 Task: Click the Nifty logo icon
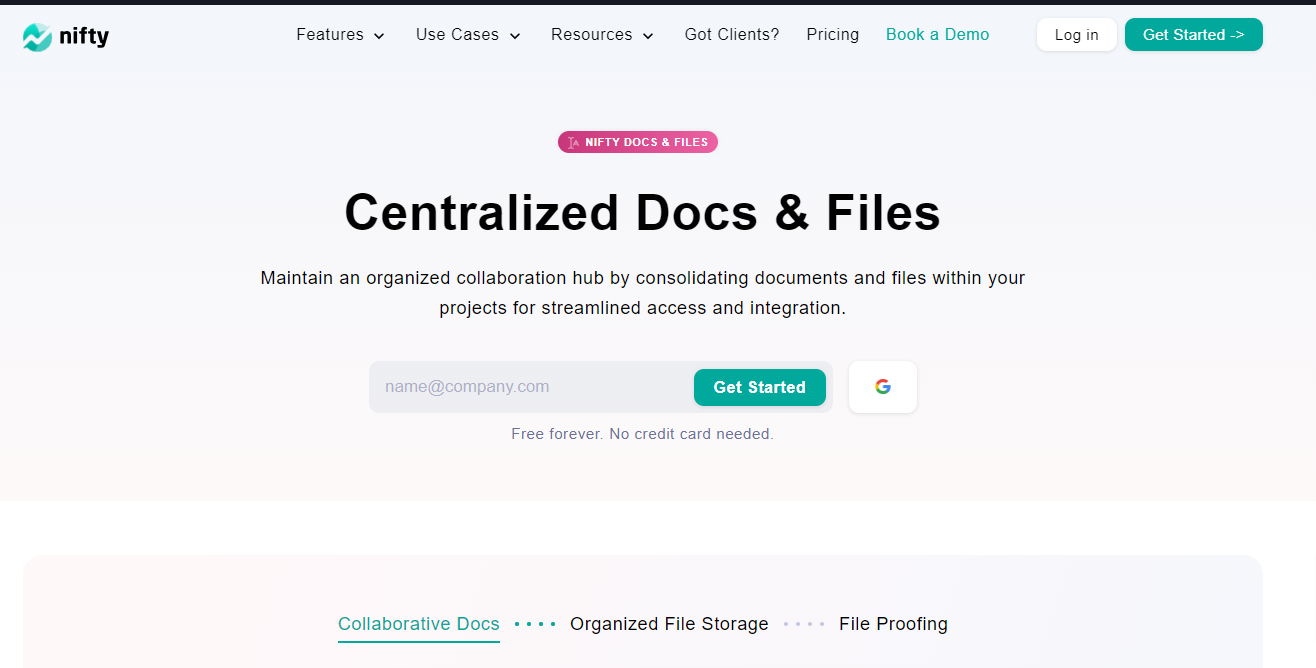coord(37,37)
